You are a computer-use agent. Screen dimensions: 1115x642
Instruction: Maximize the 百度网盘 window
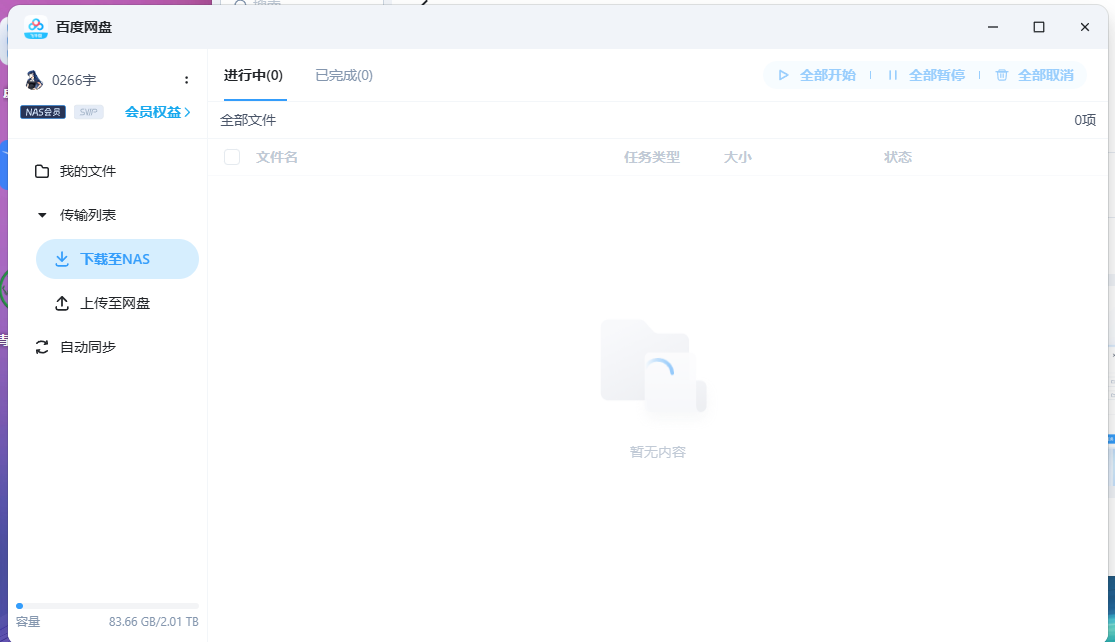(x=1039, y=27)
